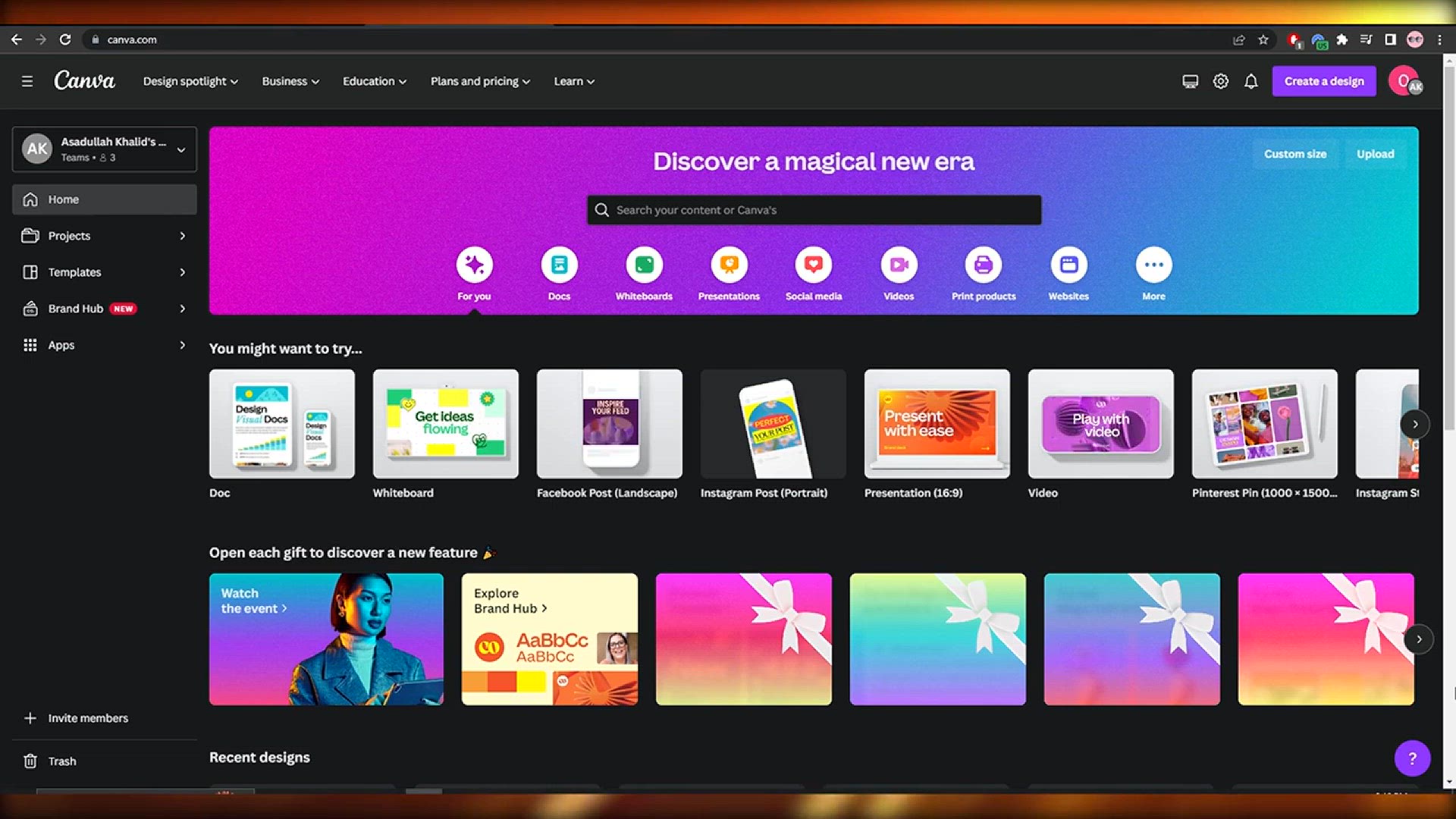Open Presentation (16:9) thumbnail
This screenshot has width=1456, height=819.
point(937,424)
